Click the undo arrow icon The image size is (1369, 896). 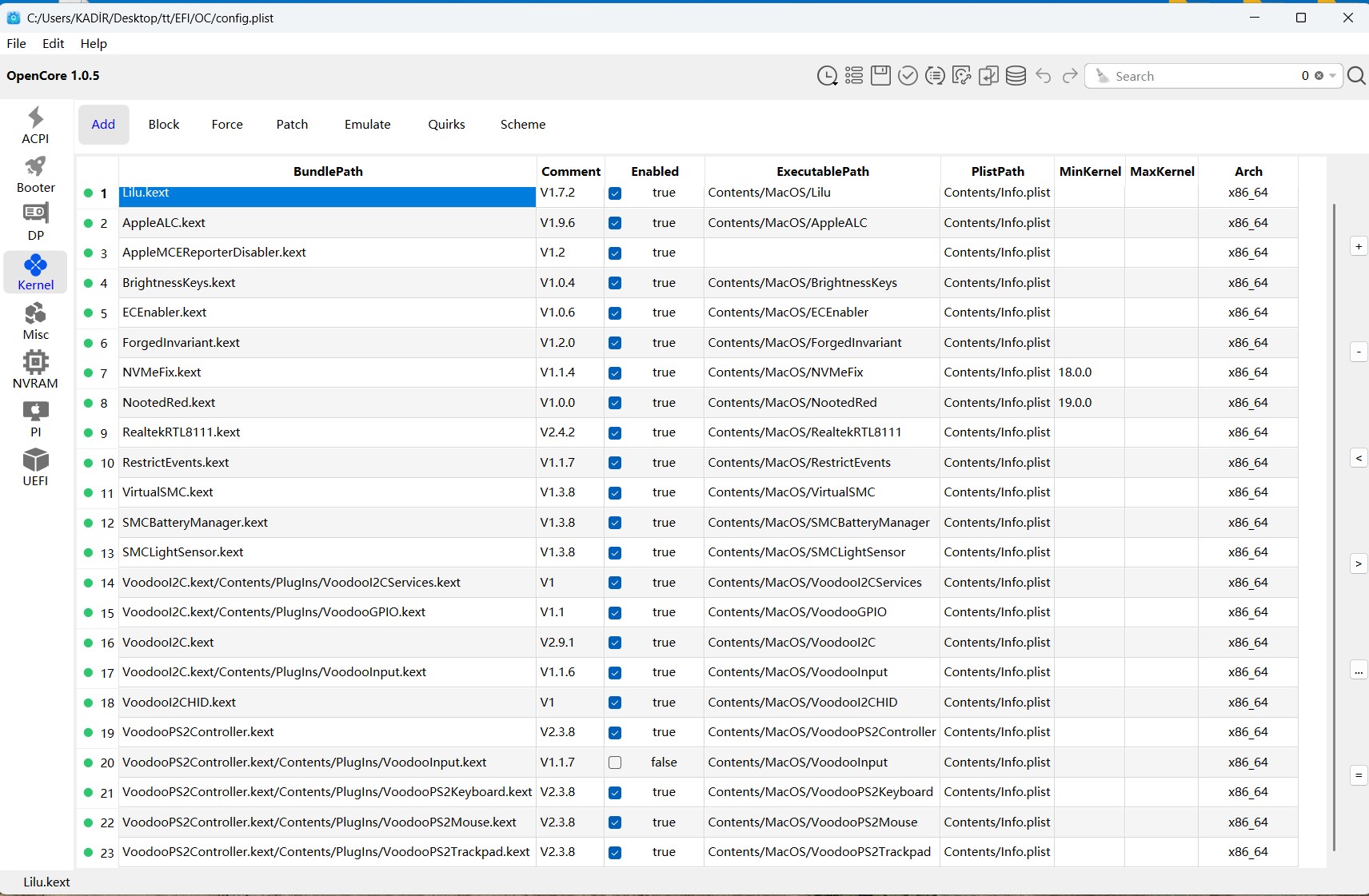coord(1043,76)
